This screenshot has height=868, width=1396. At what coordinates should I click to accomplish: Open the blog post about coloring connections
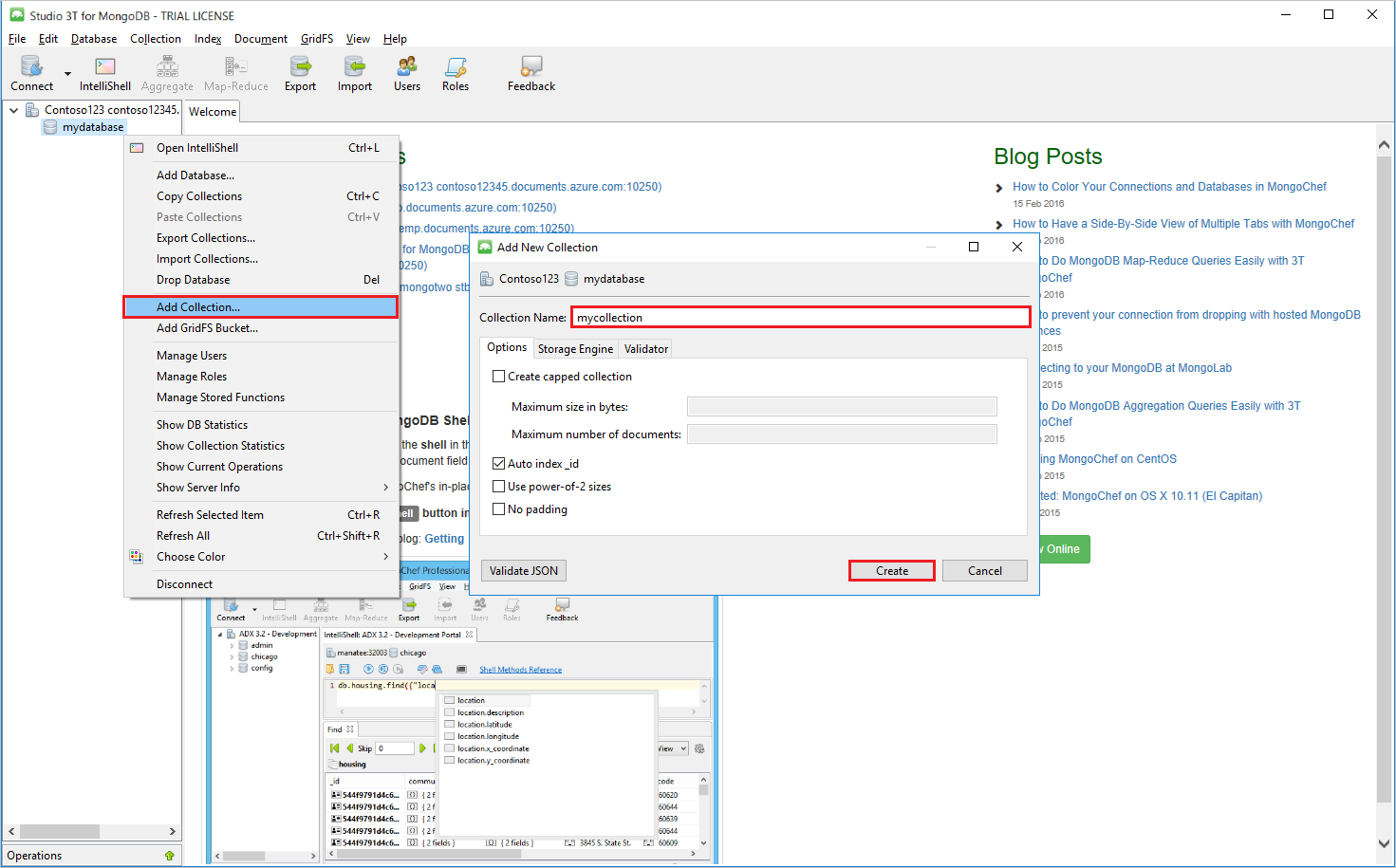click(x=1168, y=186)
